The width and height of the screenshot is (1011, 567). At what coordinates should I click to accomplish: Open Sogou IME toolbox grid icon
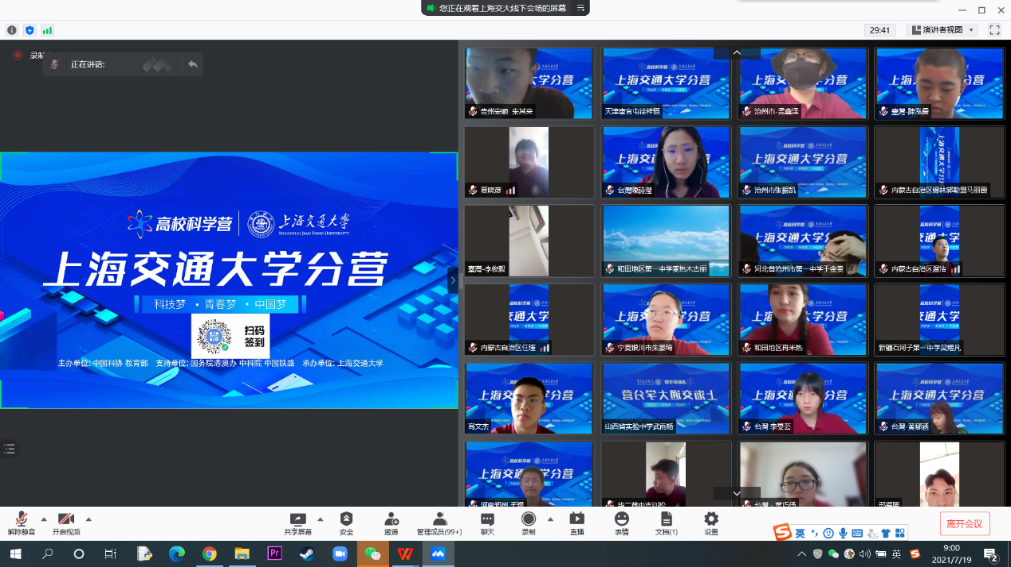899,533
